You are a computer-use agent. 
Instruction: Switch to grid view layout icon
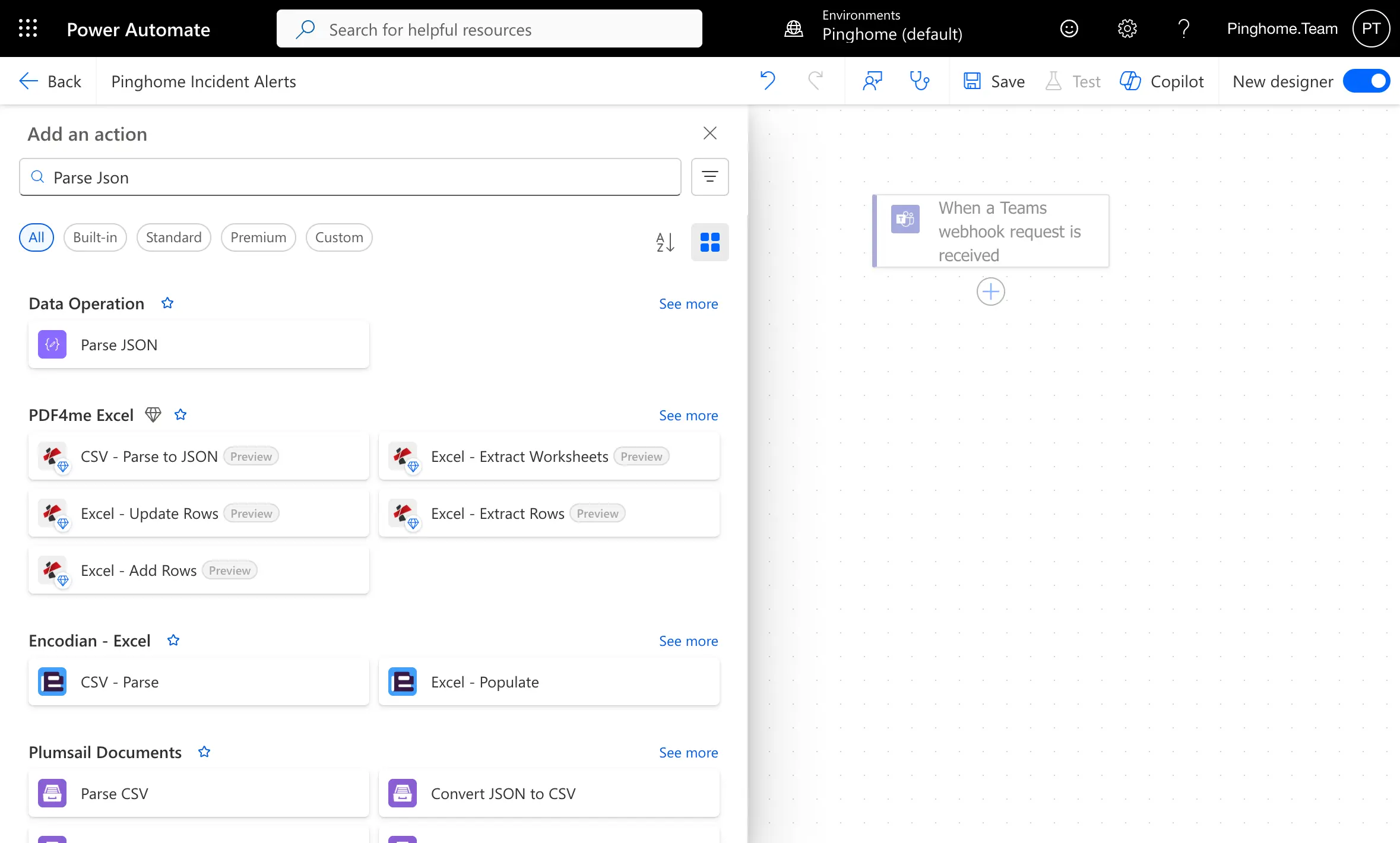pos(709,242)
